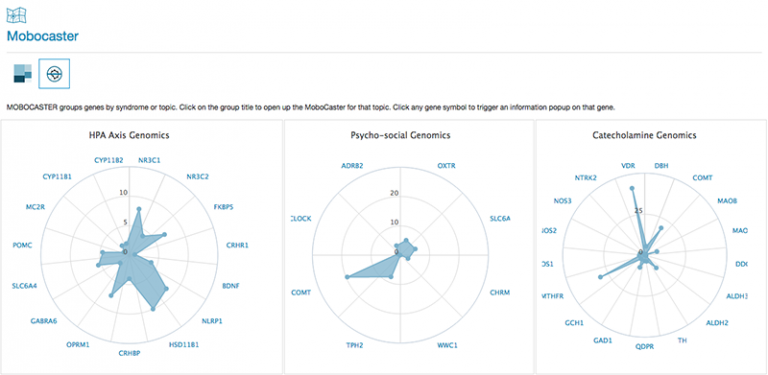Select the NLRP1 gene label

coord(212,322)
